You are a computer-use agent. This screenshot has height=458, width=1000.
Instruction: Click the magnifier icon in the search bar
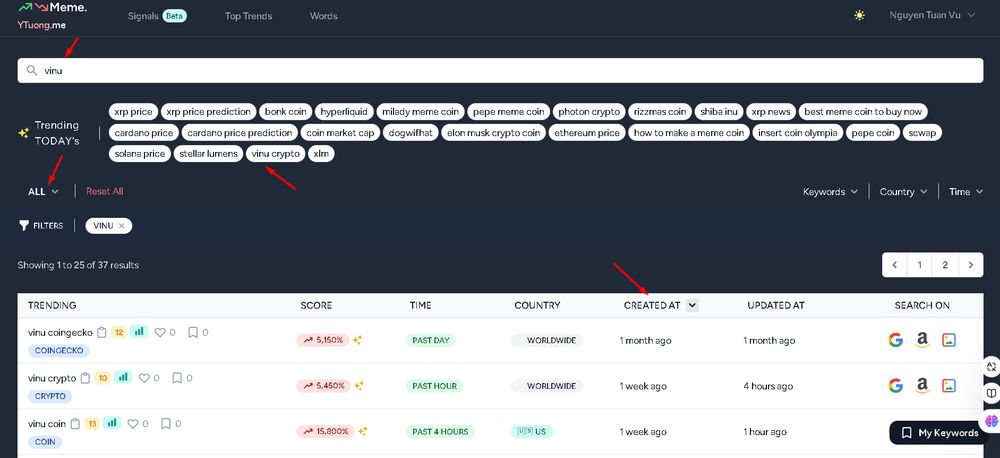click(32, 70)
